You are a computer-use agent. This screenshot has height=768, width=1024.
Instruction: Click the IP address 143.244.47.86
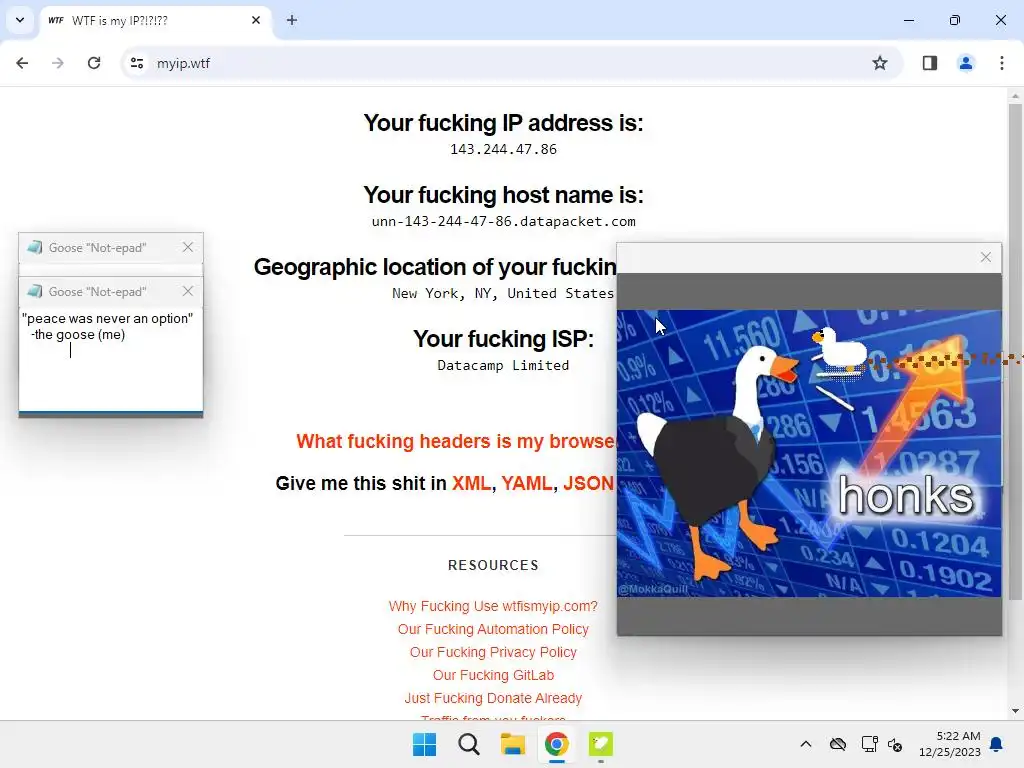coord(504,149)
